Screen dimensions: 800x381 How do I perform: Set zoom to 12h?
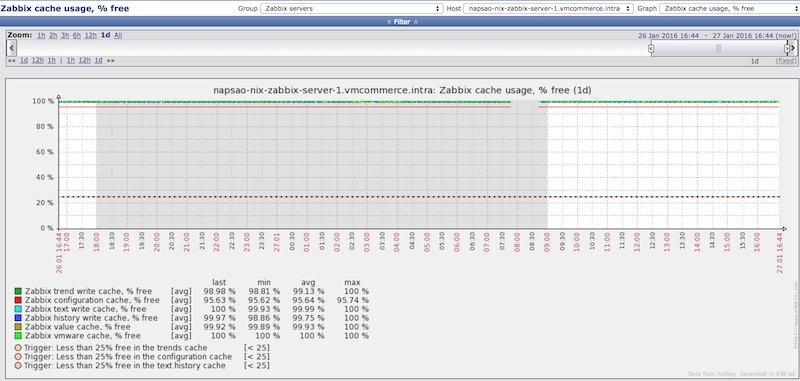tap(90, 35)
